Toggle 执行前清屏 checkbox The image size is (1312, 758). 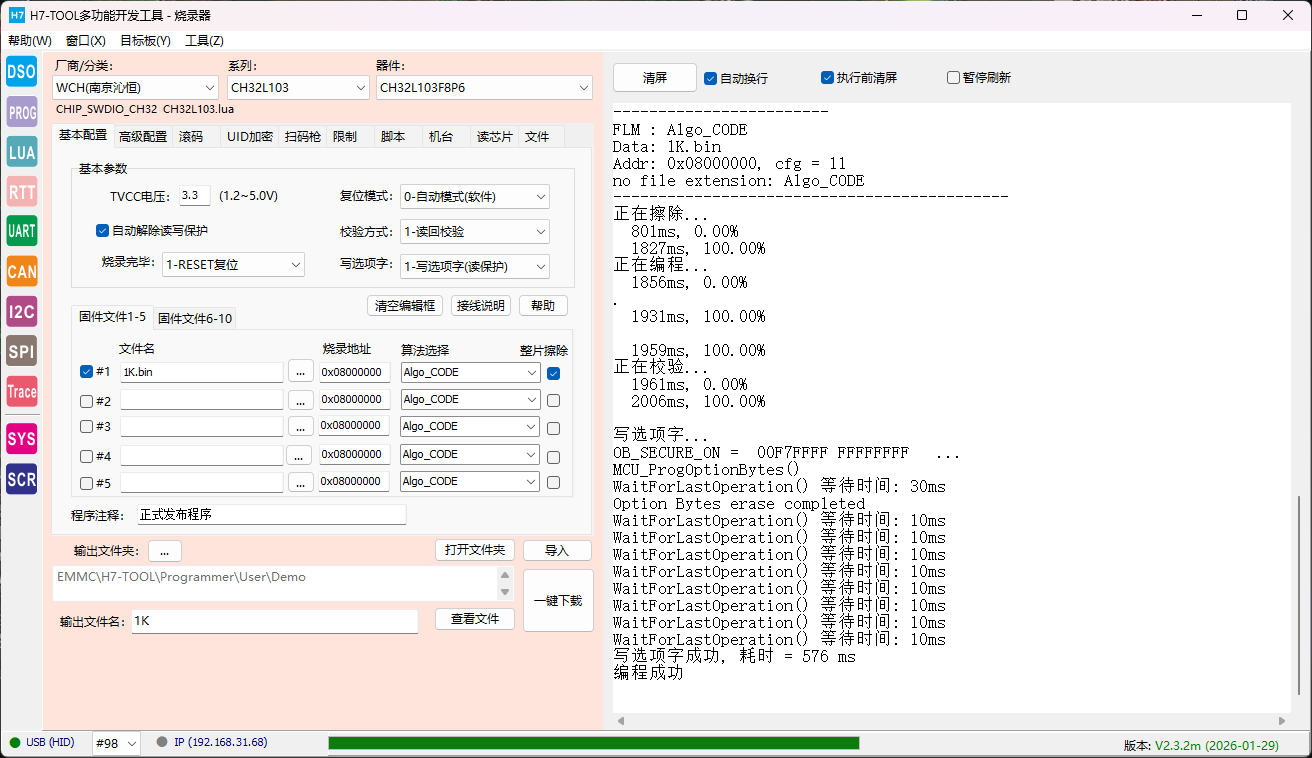click(x=827, y=77)
